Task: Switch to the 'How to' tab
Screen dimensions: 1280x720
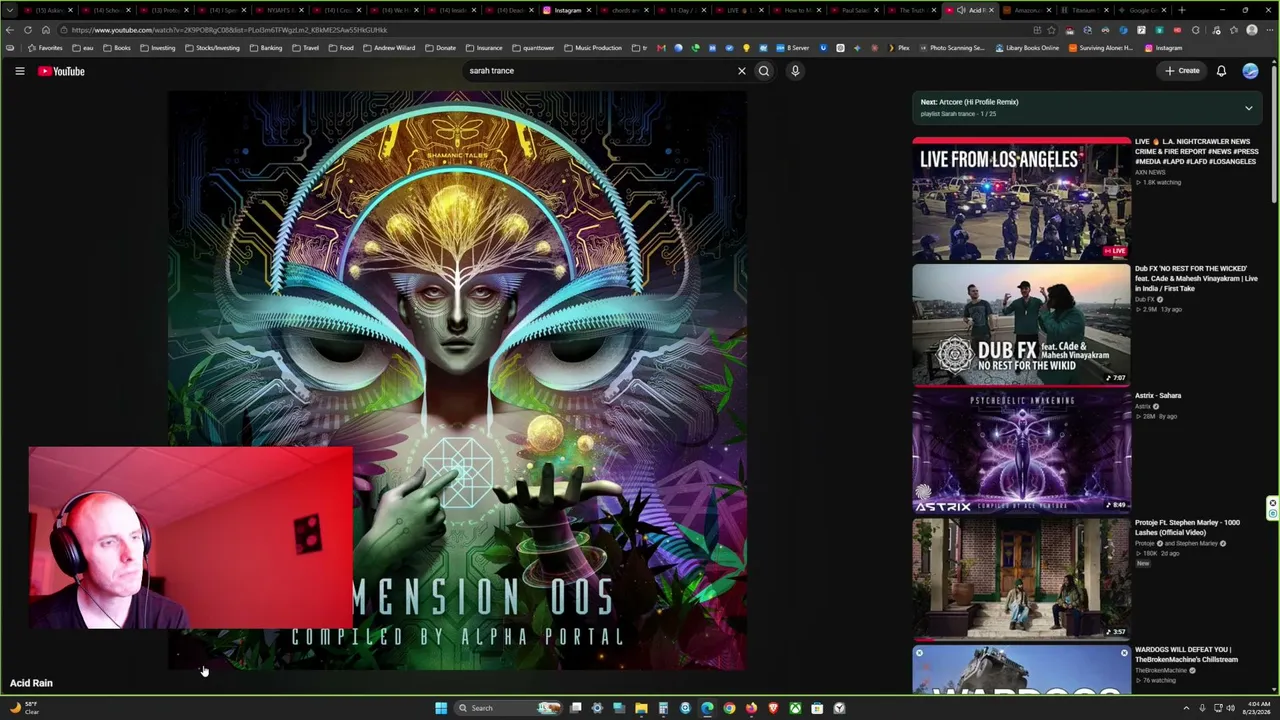Action: tap(796, 10)
